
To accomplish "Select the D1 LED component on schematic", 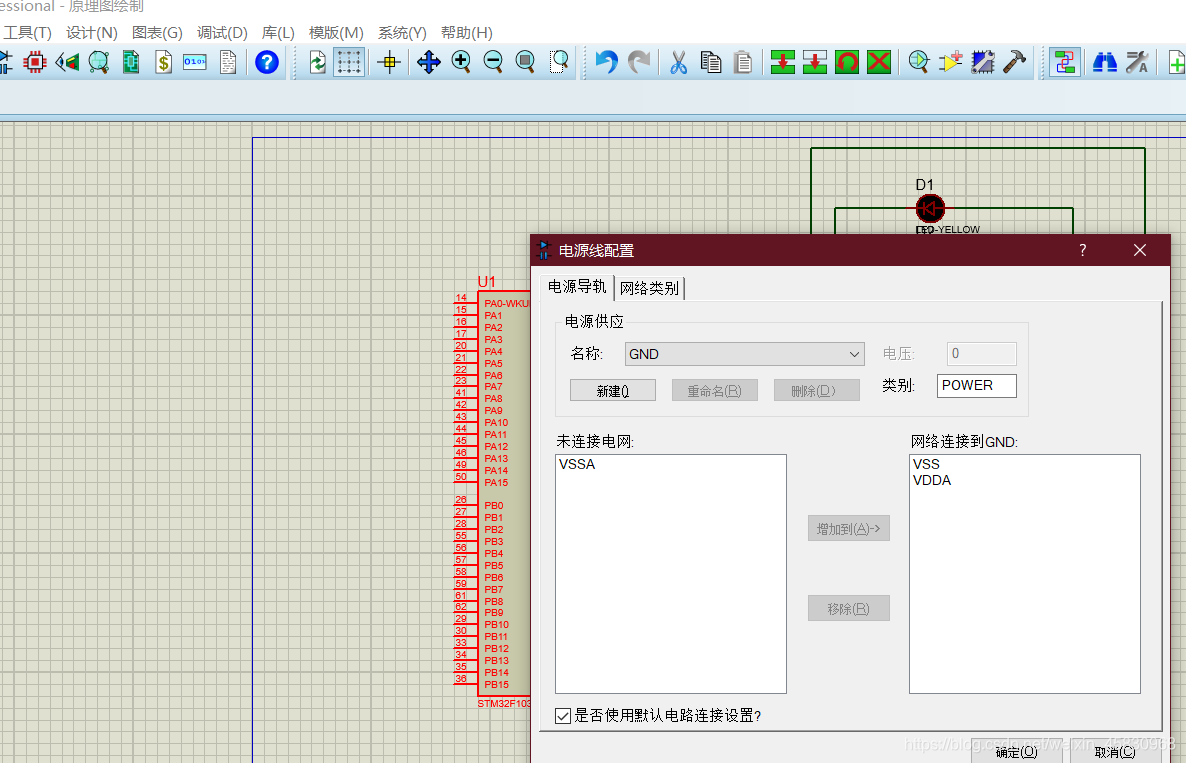I will click(930, 209).
